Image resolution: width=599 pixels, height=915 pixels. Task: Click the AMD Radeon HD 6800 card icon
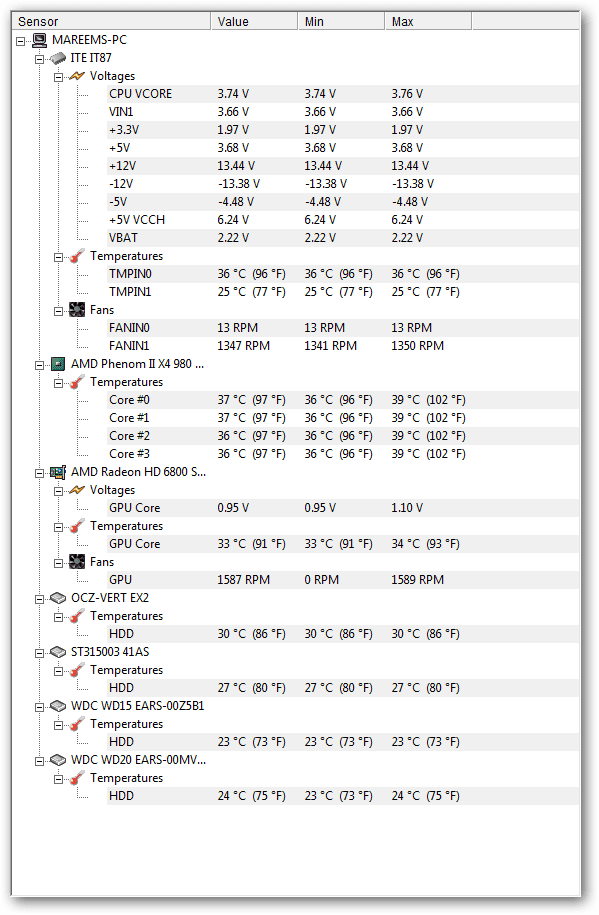(58, 472)
